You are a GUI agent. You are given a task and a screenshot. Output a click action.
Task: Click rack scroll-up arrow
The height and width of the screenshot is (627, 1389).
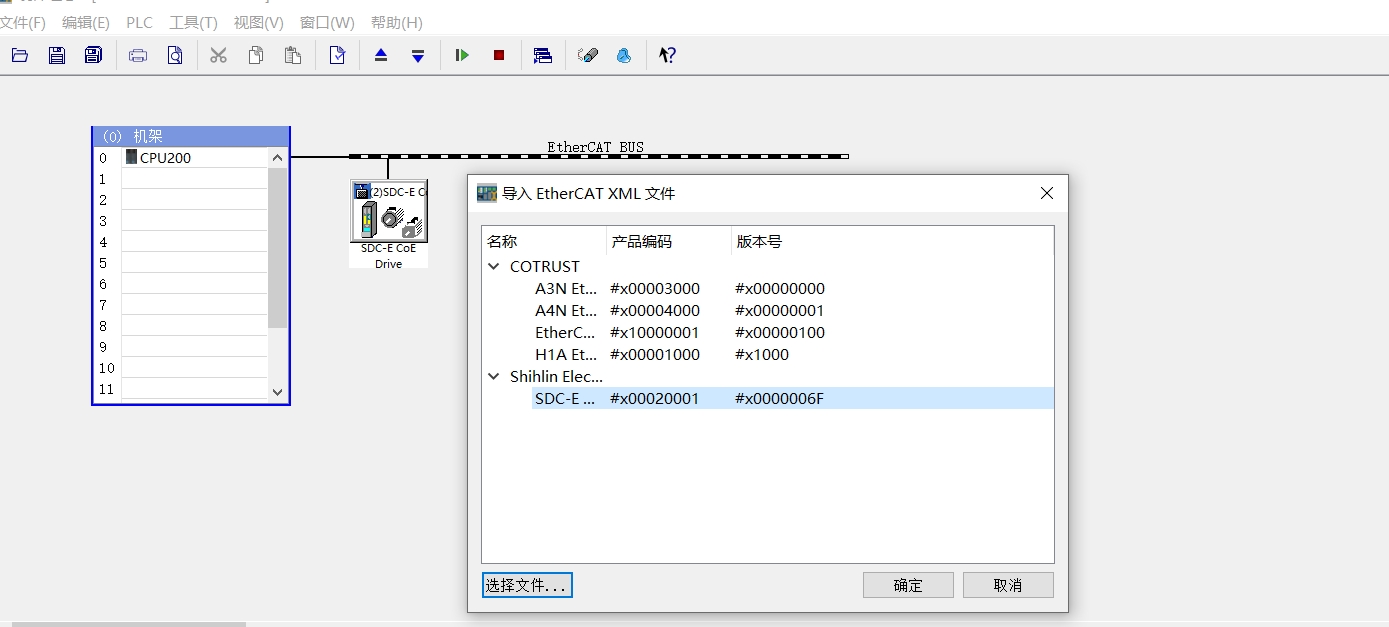tap(278, 157)
